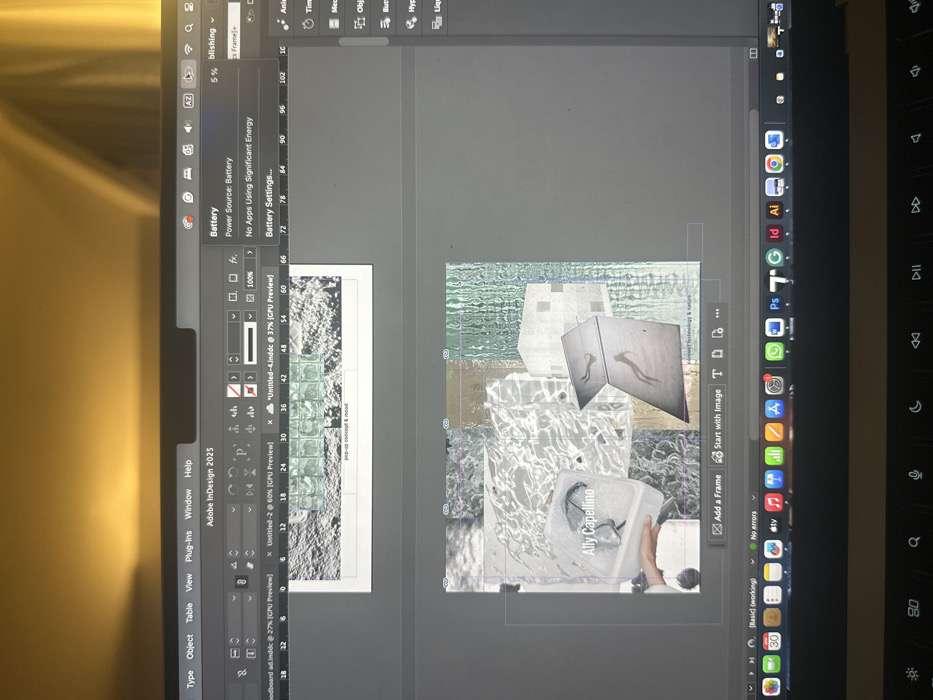Screen dimensions: 933x700
Task: Click the Wi-Fi icon in menu bar
Action: point(188,48)
